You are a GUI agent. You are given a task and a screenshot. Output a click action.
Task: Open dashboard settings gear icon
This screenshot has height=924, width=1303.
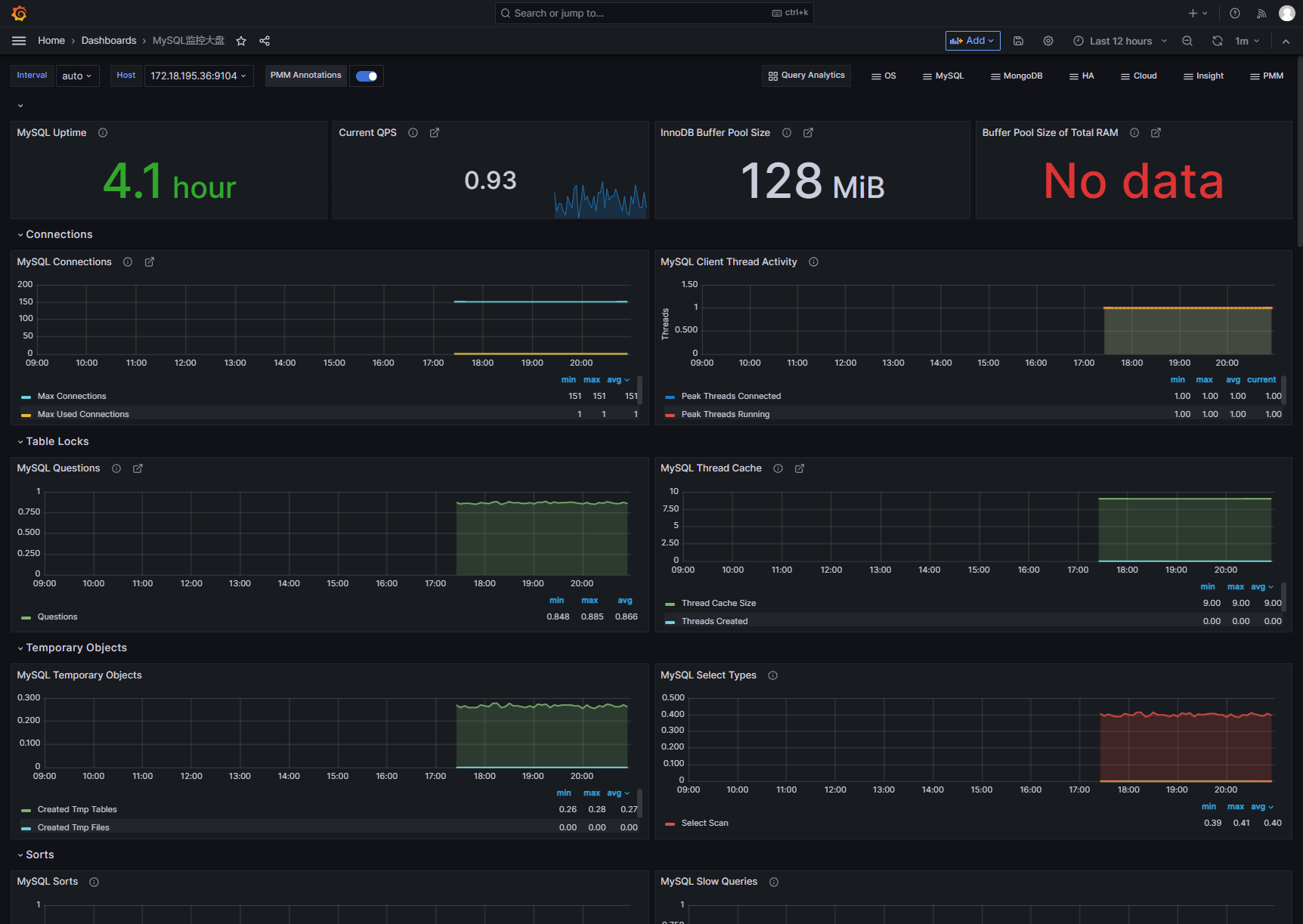[x=1048, y=41]
